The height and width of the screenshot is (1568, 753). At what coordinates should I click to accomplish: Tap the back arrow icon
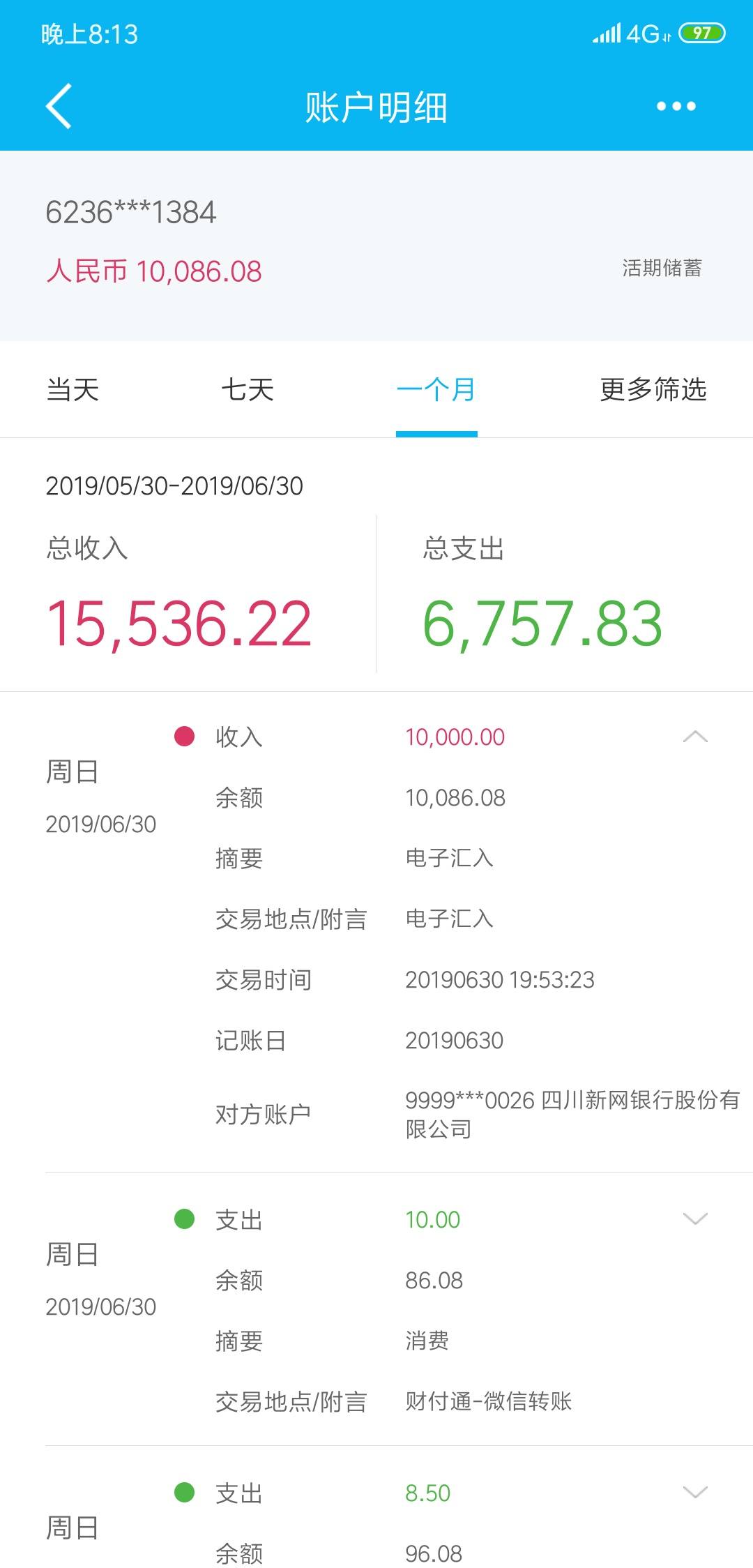[59, 106]
